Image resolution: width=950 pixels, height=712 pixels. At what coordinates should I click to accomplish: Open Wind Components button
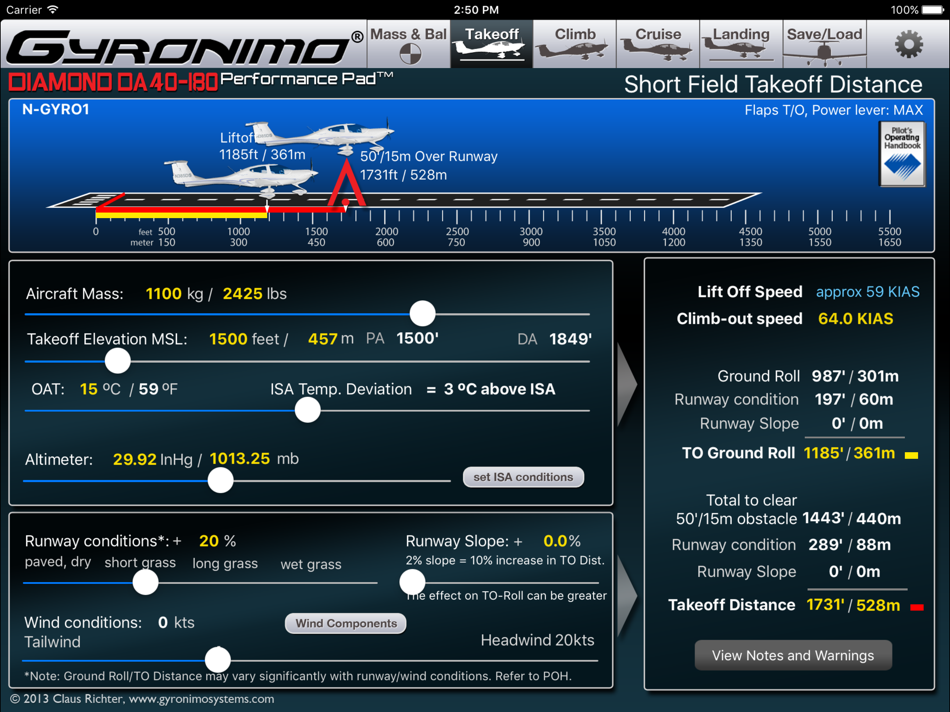click(x=345, y=623)
